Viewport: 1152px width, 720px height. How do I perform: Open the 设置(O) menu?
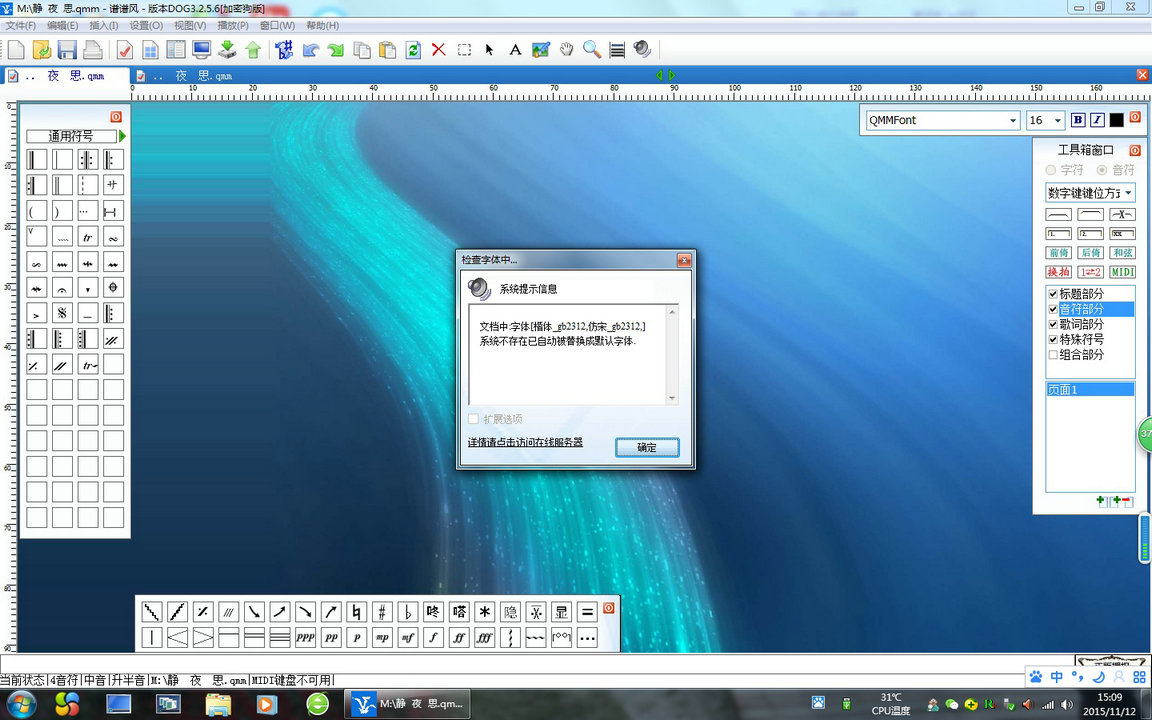tap(146, 25)
